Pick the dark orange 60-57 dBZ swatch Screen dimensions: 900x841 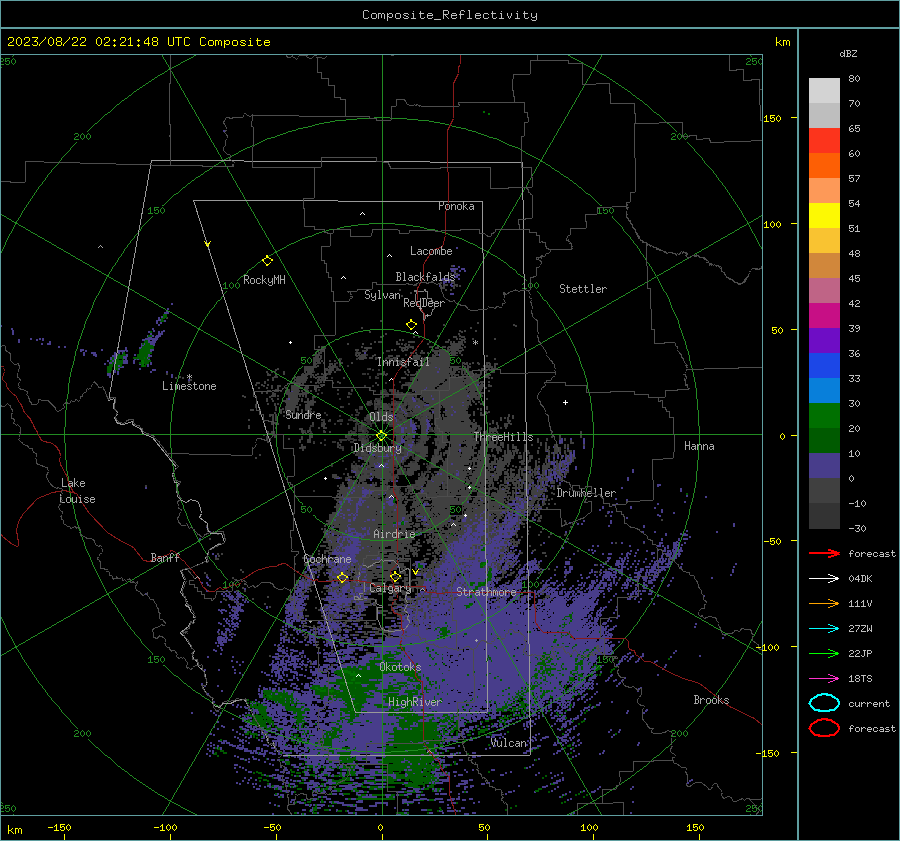point(824,166)
